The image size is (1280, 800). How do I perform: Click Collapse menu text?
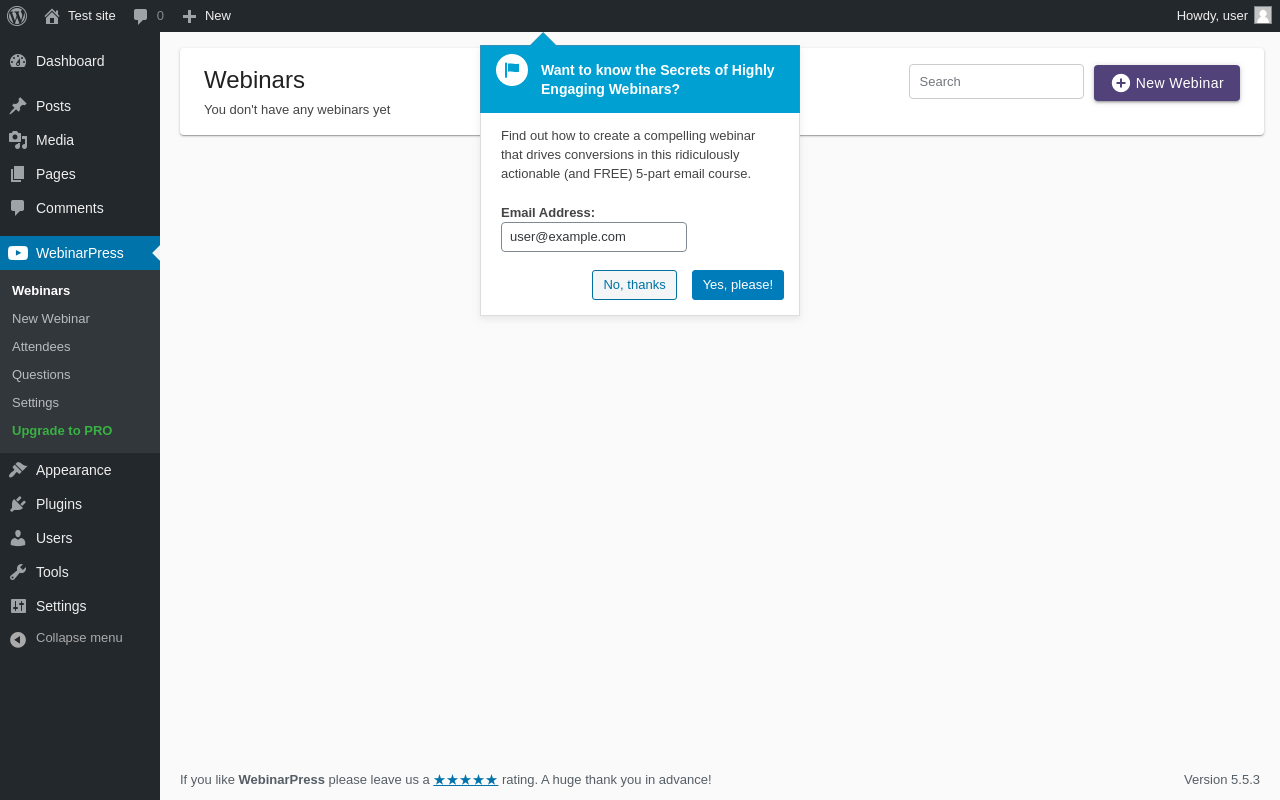(79, 637)
